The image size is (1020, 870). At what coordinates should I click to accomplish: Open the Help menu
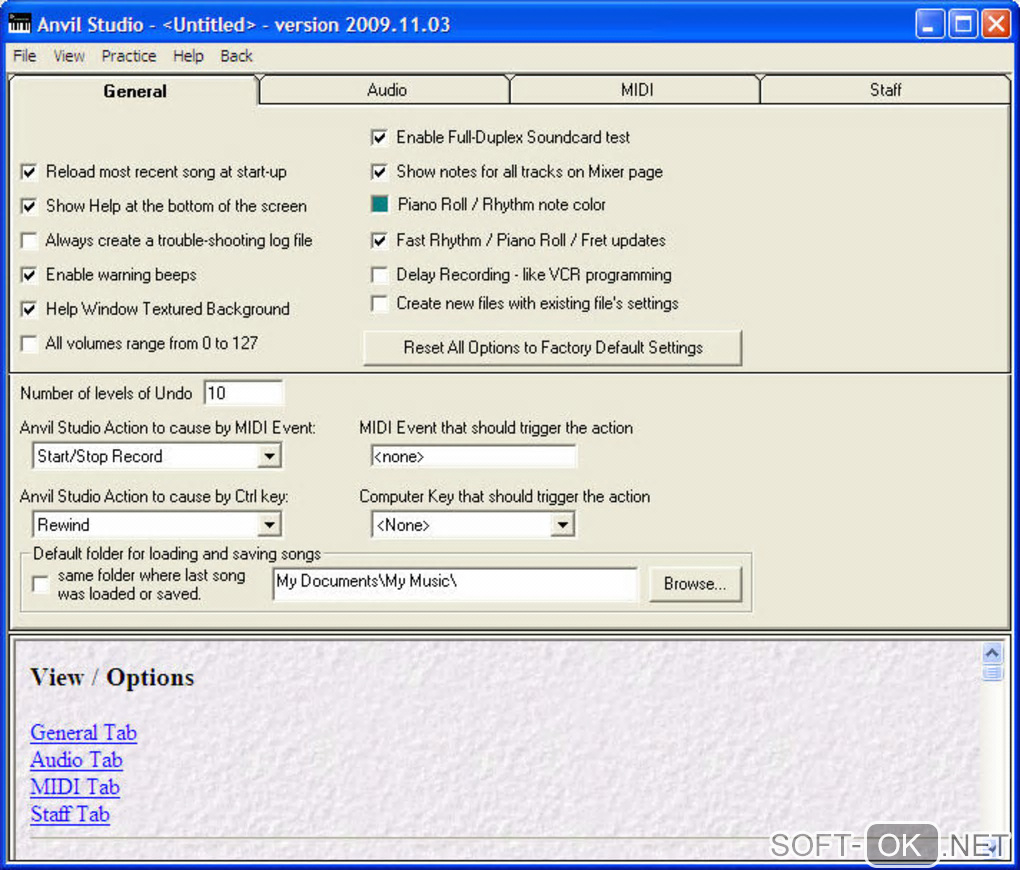click(188, 56)
